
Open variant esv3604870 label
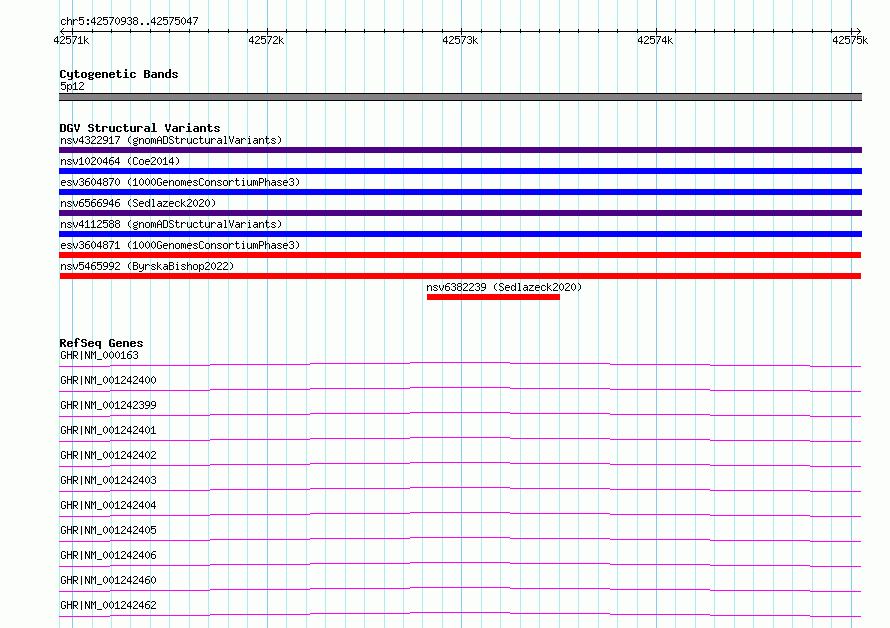(x=180, y=182)
